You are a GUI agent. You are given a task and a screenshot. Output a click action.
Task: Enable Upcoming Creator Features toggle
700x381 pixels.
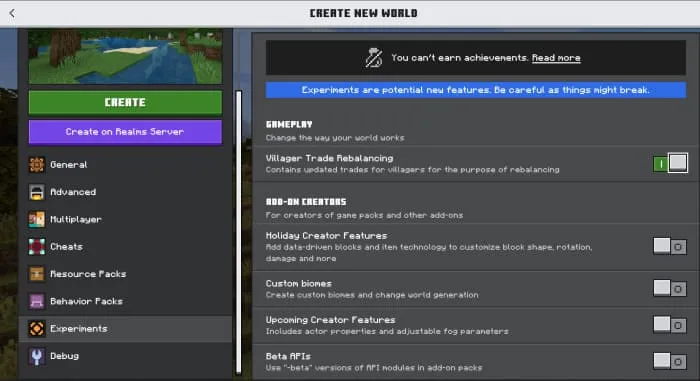click(x=670, y=325)
